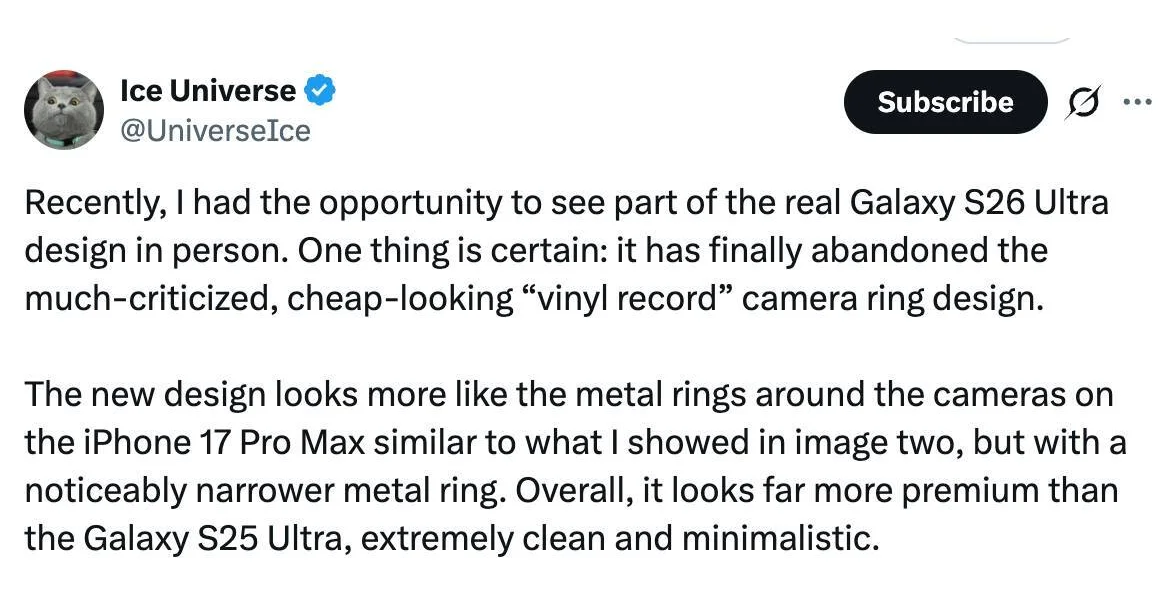The height and width of the screenshot is (606, 1176).
Task: Click the blue verified checkmark badge
Action: [320, 92]
